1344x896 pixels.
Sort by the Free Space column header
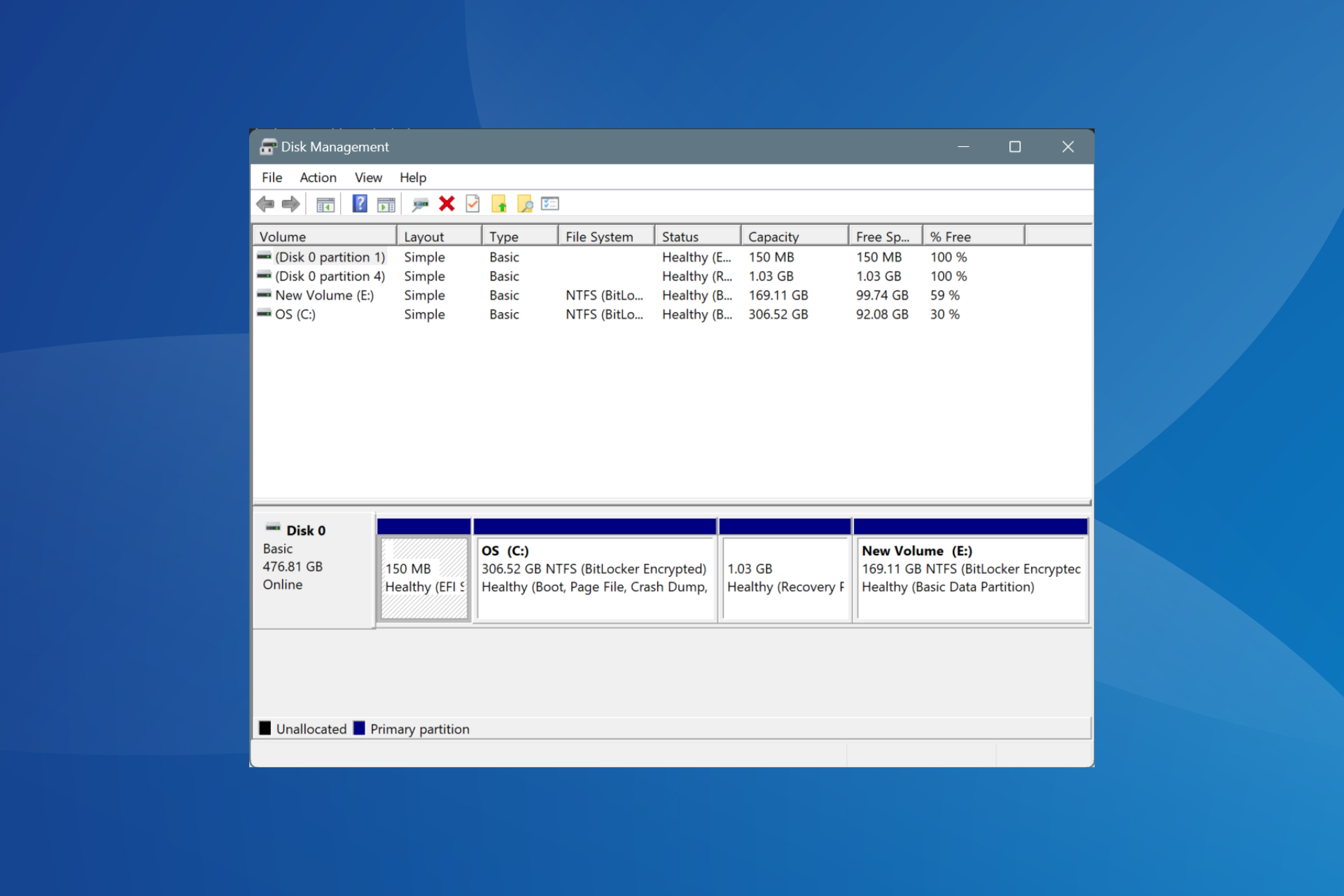pos(885,237)
